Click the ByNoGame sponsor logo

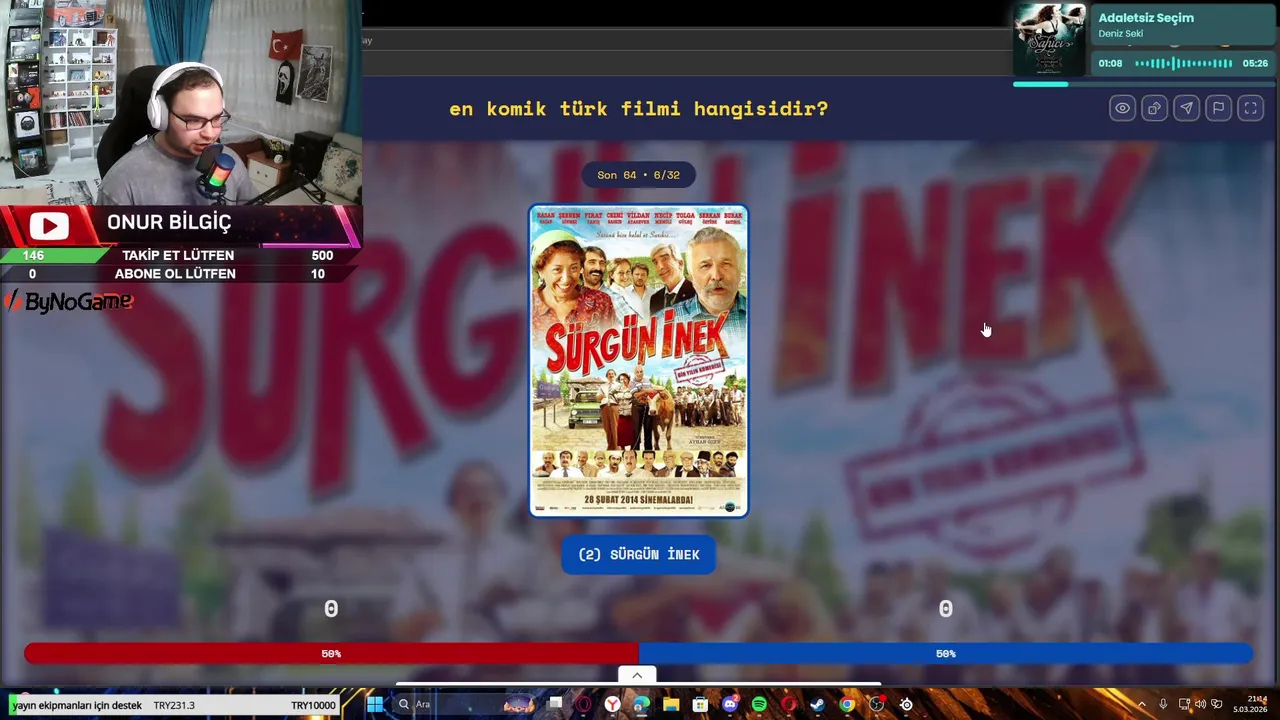coord(70,301)
